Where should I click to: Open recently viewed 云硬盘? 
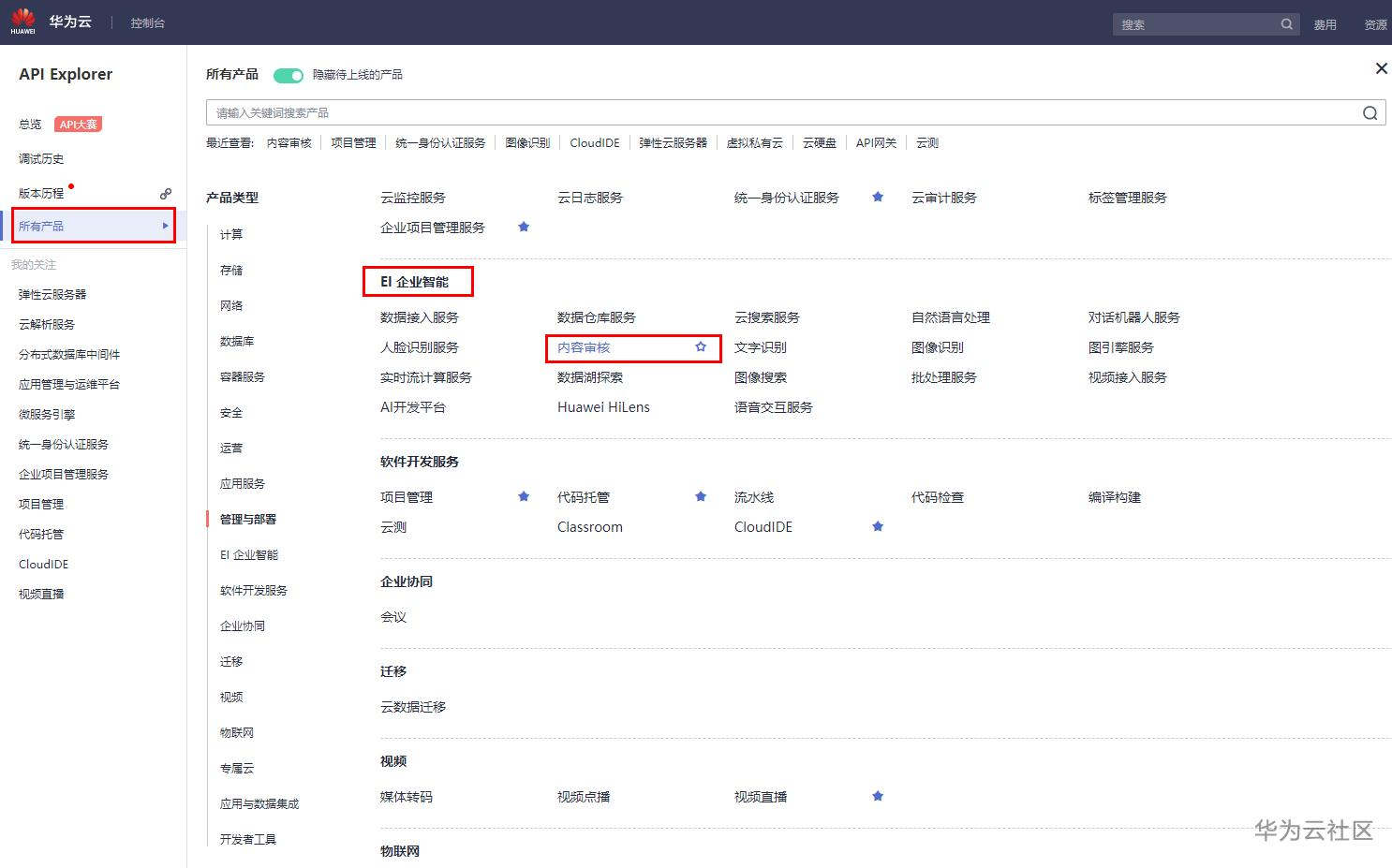click(820, 143)
